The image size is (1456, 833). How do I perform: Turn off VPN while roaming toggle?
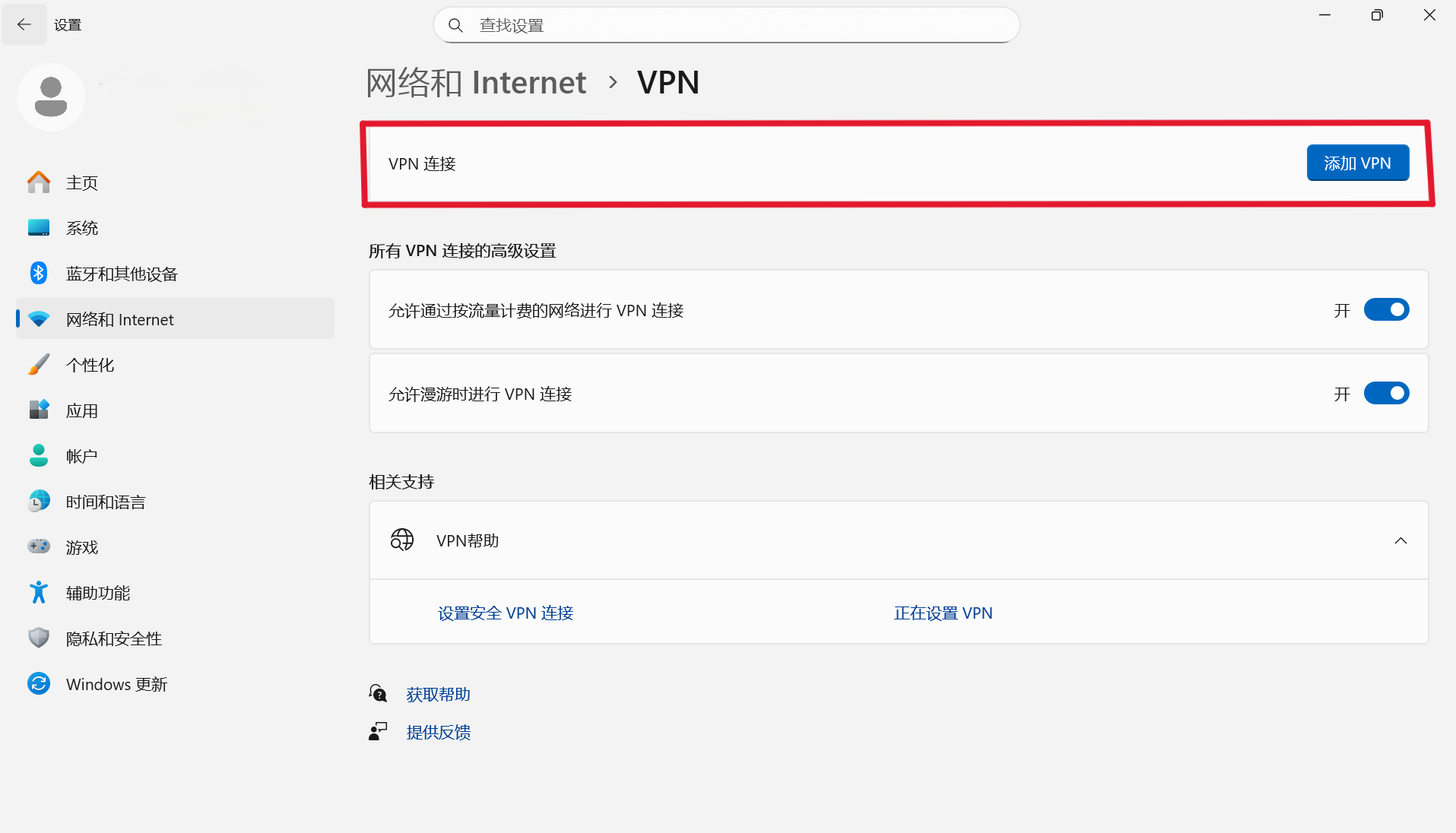click(x=1386, y=394)
